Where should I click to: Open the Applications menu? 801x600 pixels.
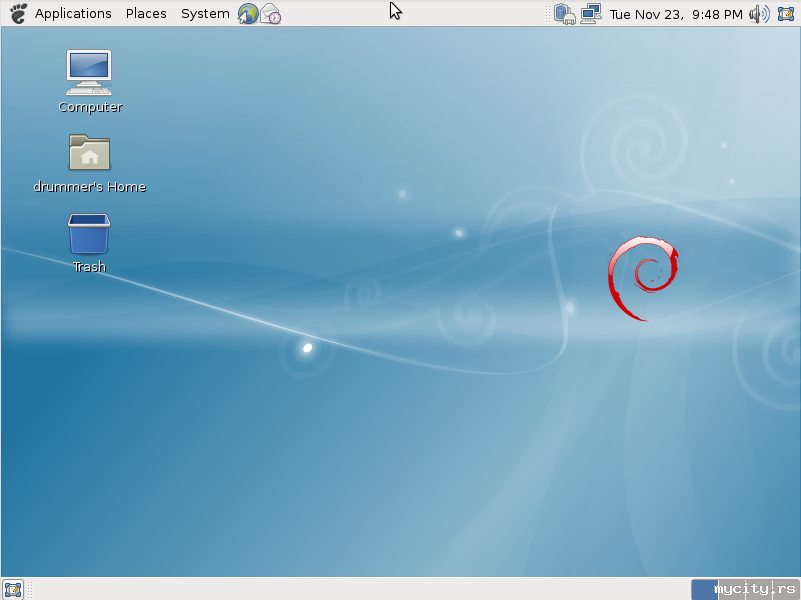click(x=73, y=13)
